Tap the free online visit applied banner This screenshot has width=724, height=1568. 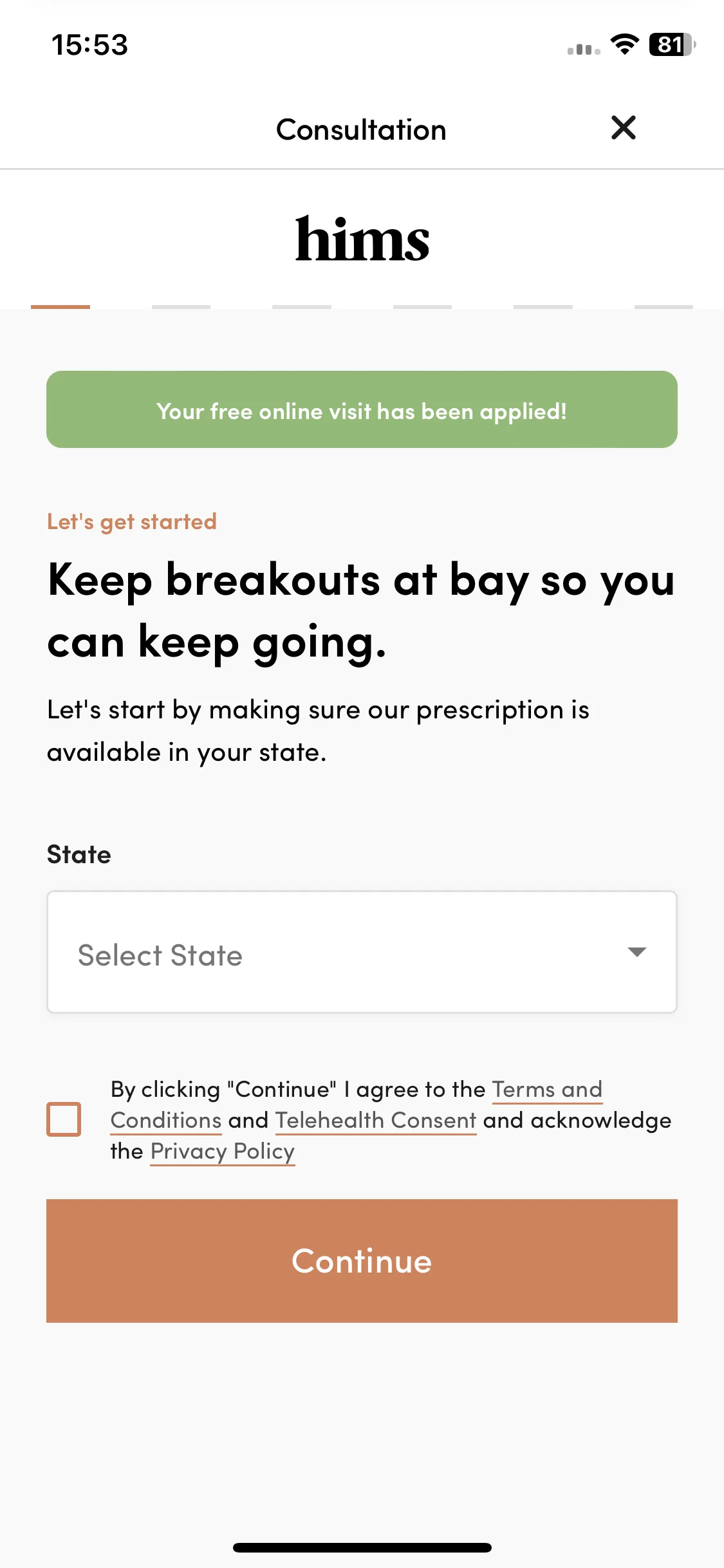(362, 409)
